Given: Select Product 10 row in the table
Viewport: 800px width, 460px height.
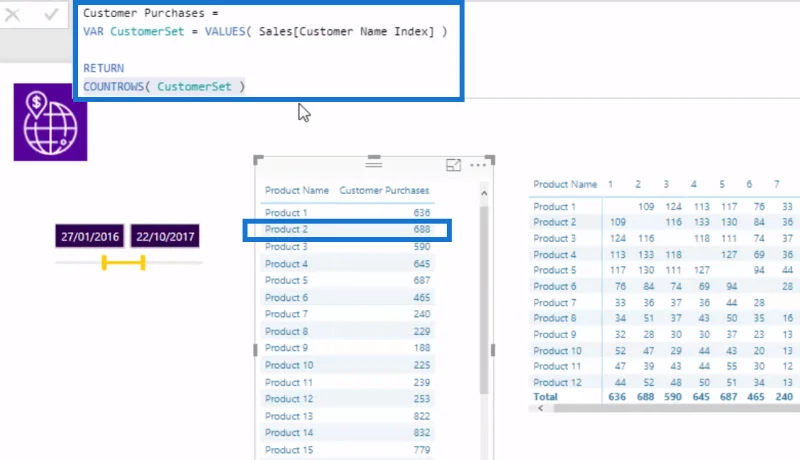Looking at the screenshot, I should tap(347, 365).
